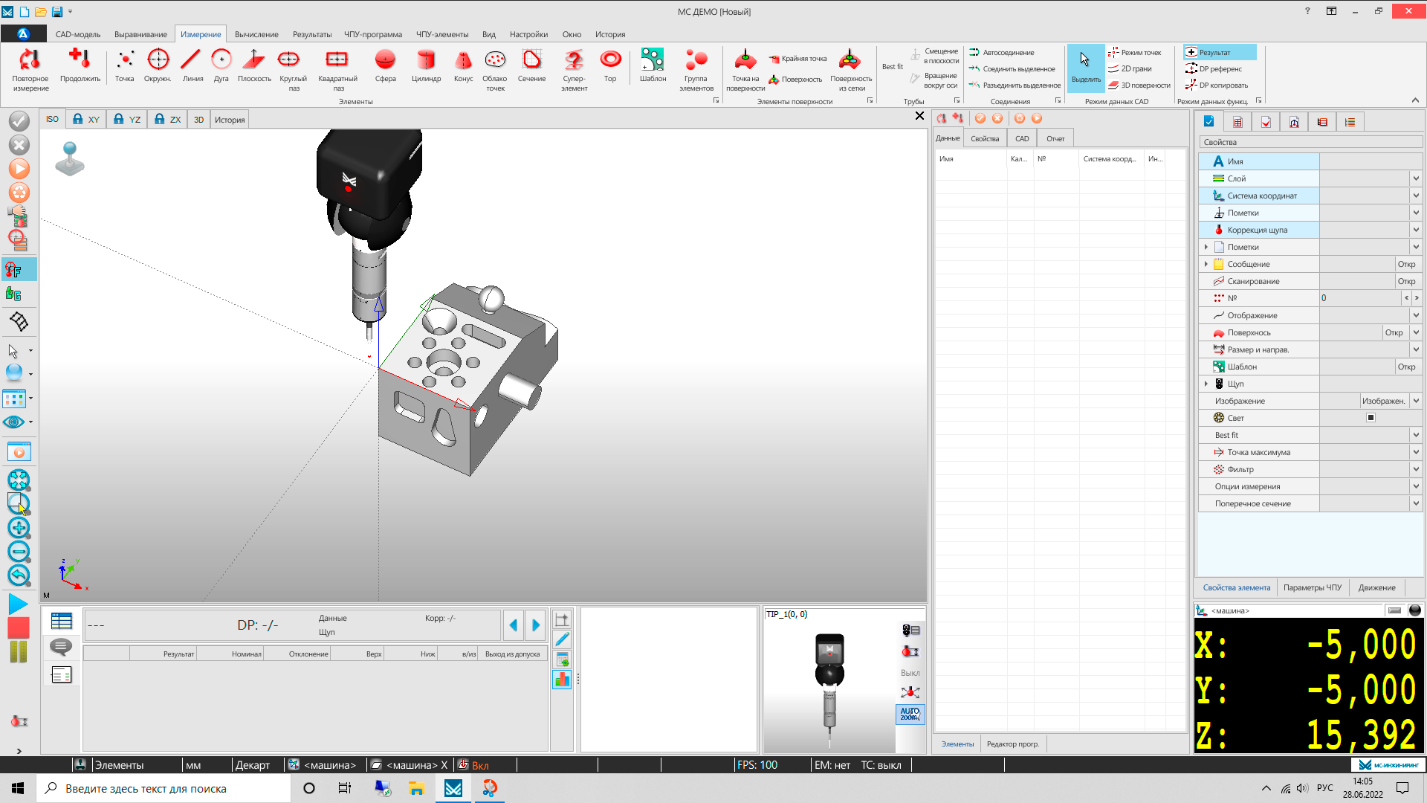Toggle Сообщение Откр switch
The width and height of the screenshot is (1427, 803).
point(1406,264)
